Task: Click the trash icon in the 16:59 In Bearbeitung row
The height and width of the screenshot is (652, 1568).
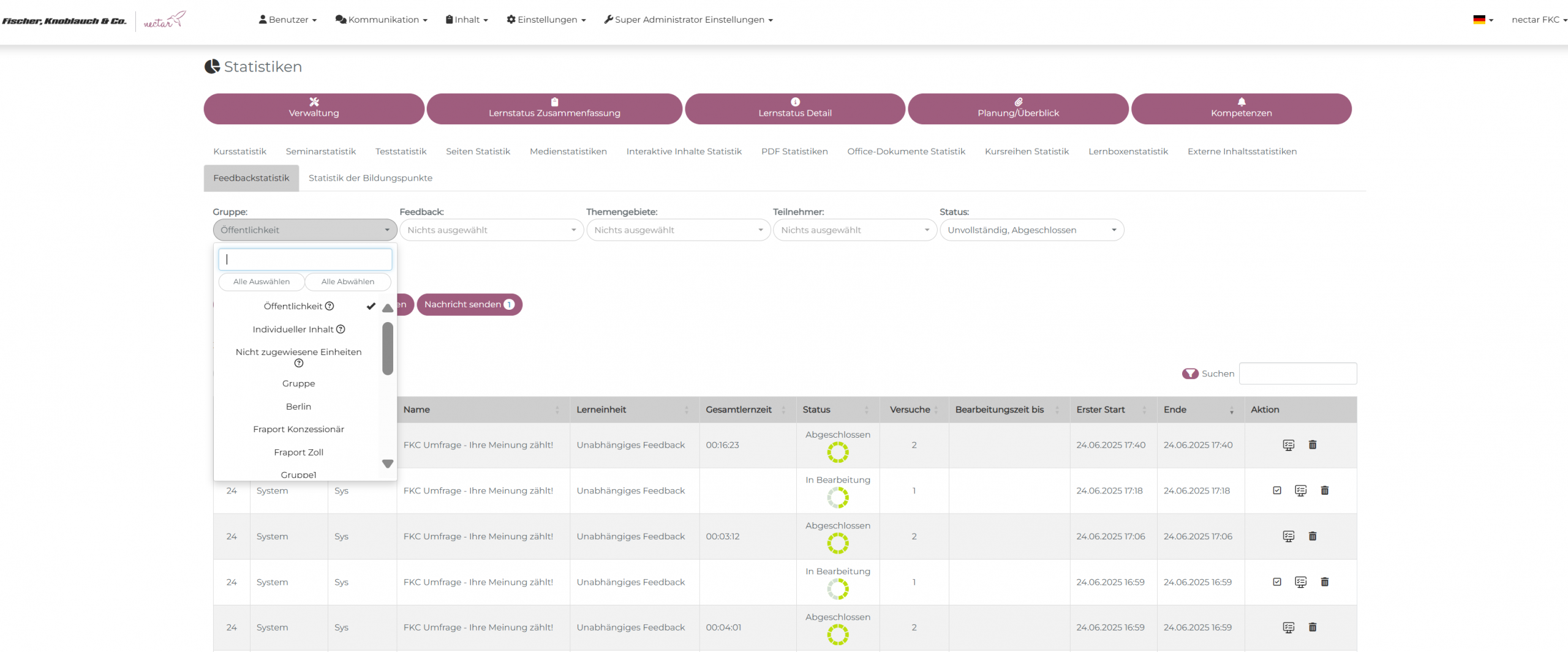Action: pos(1324,582)
